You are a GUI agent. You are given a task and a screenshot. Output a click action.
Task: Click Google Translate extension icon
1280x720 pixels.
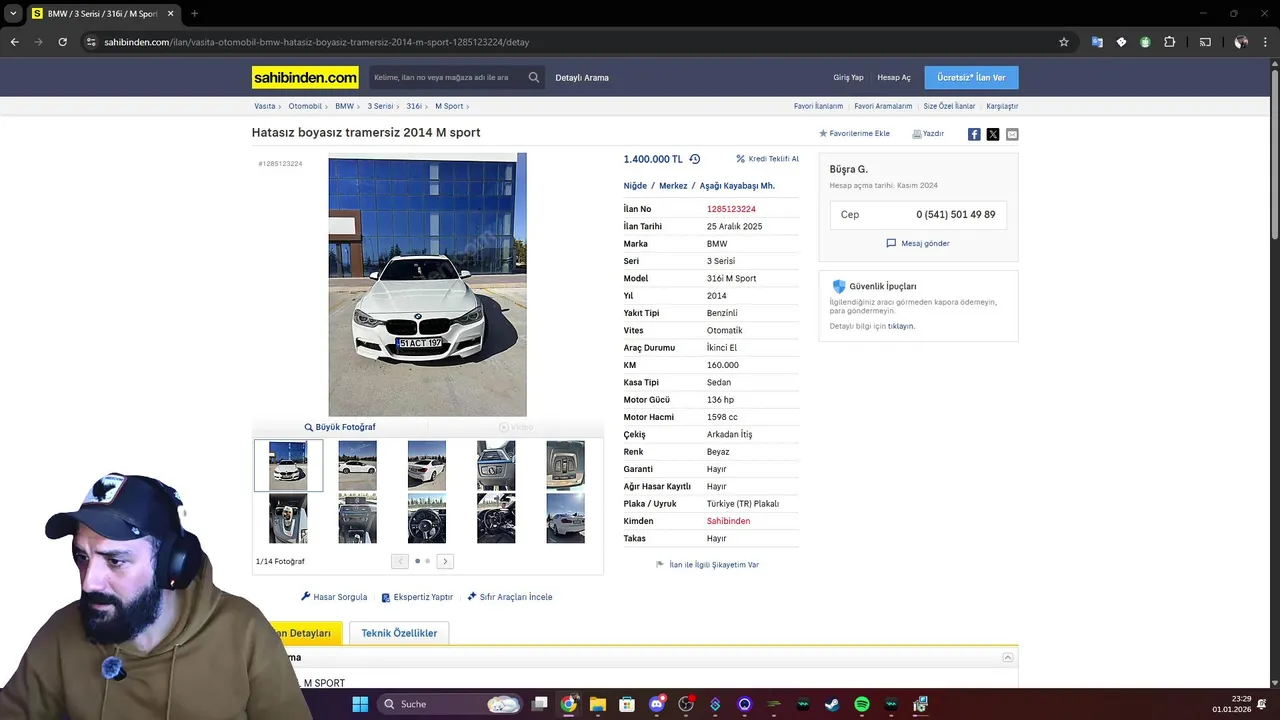tap(1097, 42)
